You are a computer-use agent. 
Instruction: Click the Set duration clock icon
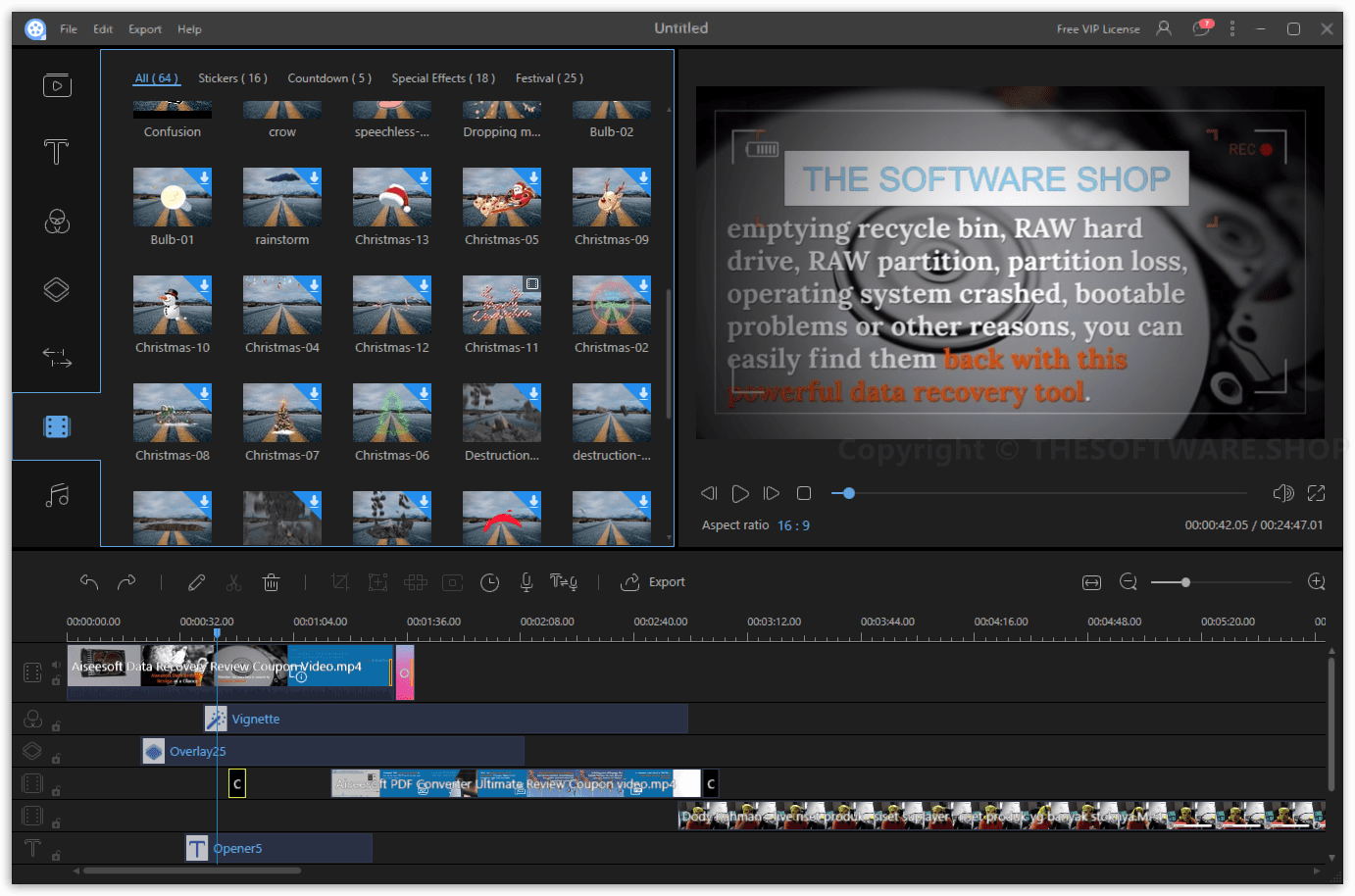490,582
